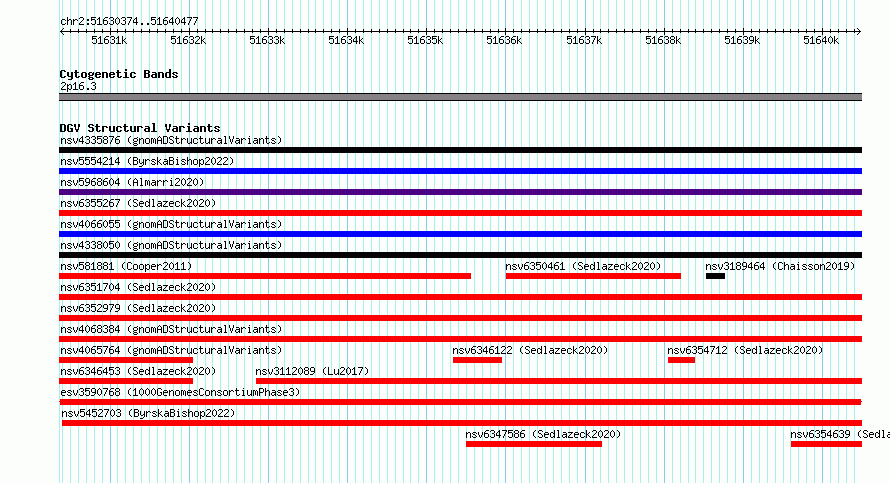Open the nsv6350461 (Sedlazeck2020) label
The height and width of the screenshot is (483, 890).
pos(583,266)
